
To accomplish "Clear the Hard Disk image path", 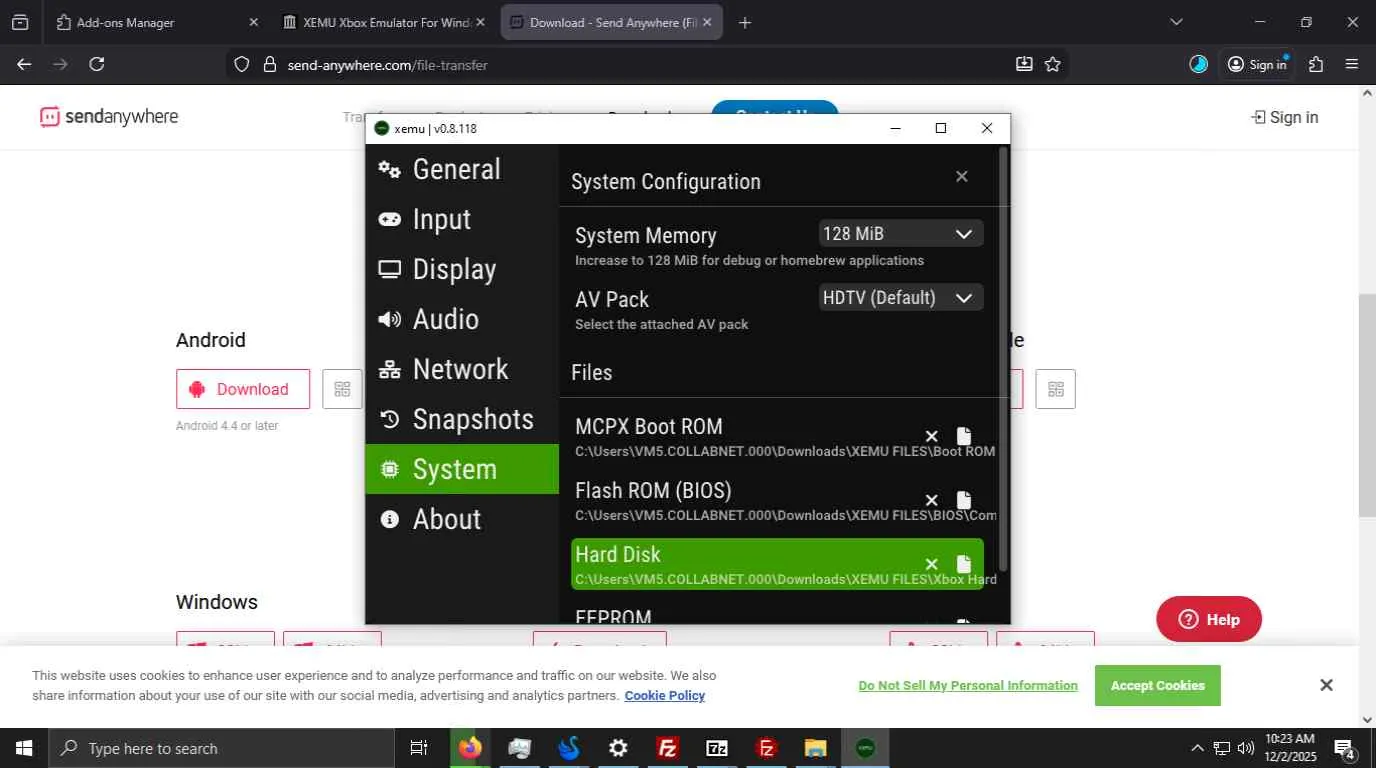I will (931, 564).
